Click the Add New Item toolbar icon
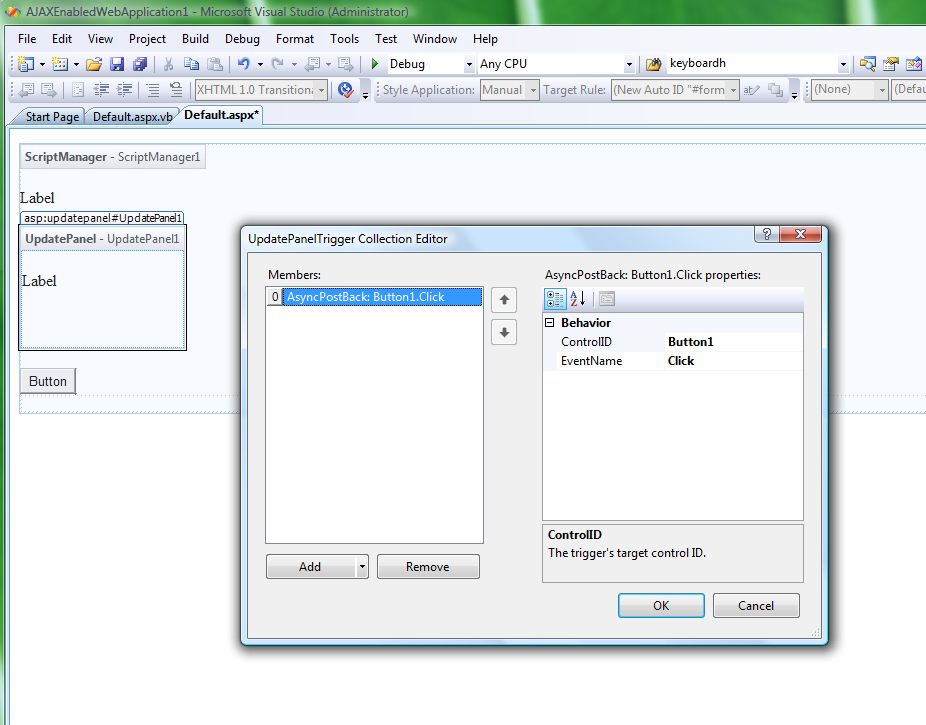Screen dimensions: 926x725 click(60, 64)
